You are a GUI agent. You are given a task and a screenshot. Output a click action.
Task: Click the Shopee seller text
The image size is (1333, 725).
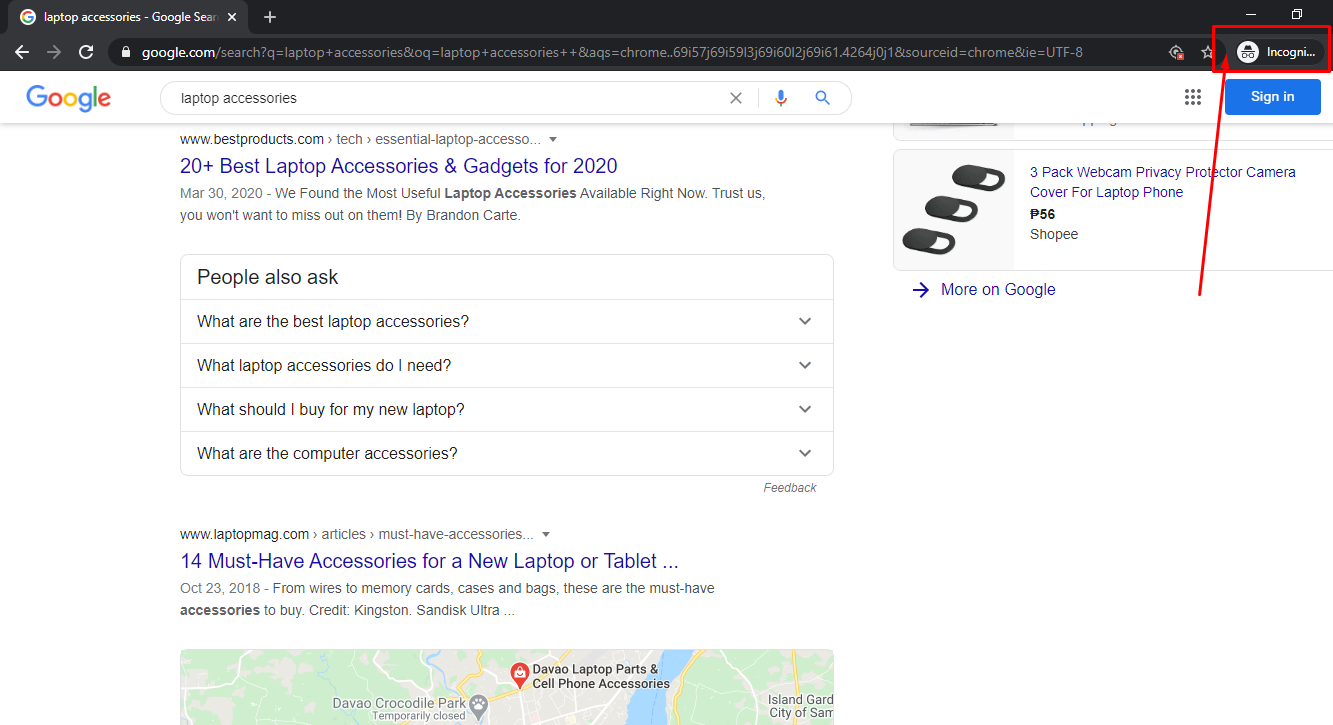(x=1054, y=234)
